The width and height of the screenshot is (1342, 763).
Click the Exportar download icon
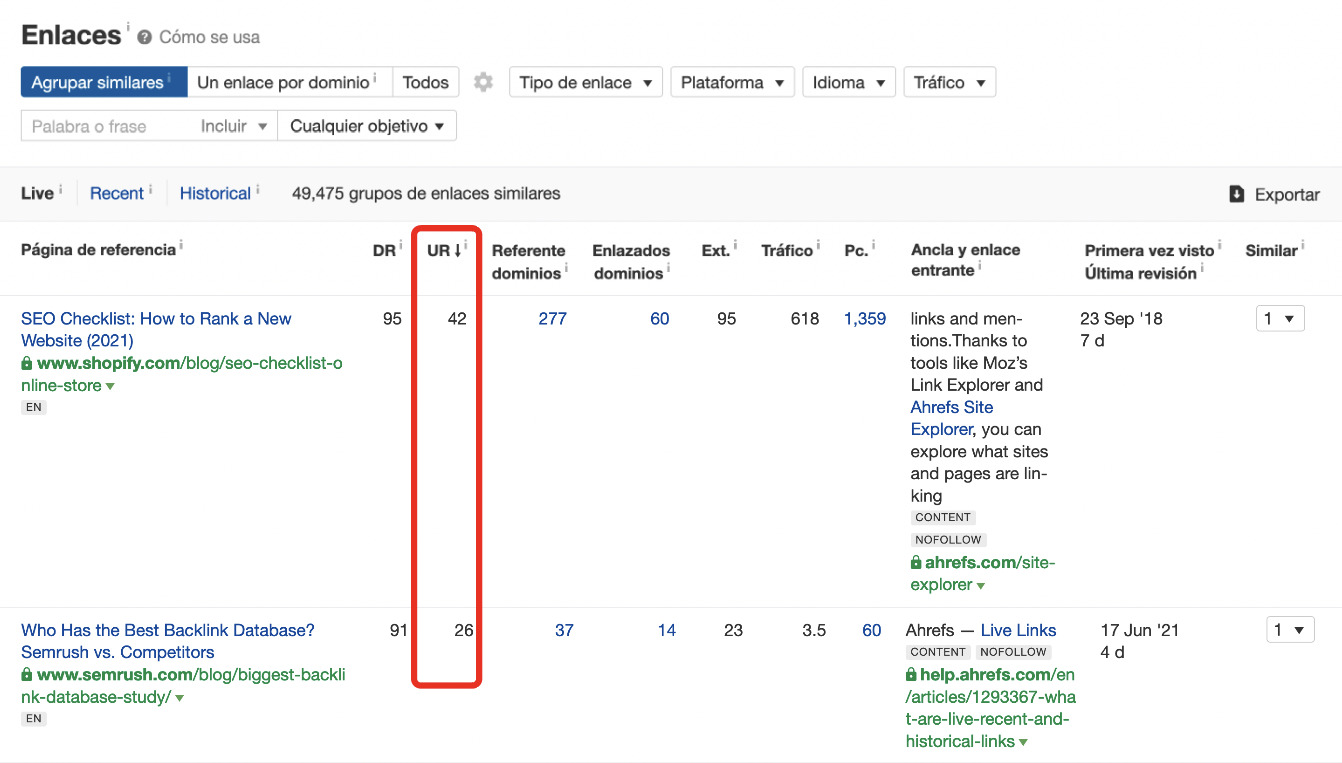point(1237,194)
